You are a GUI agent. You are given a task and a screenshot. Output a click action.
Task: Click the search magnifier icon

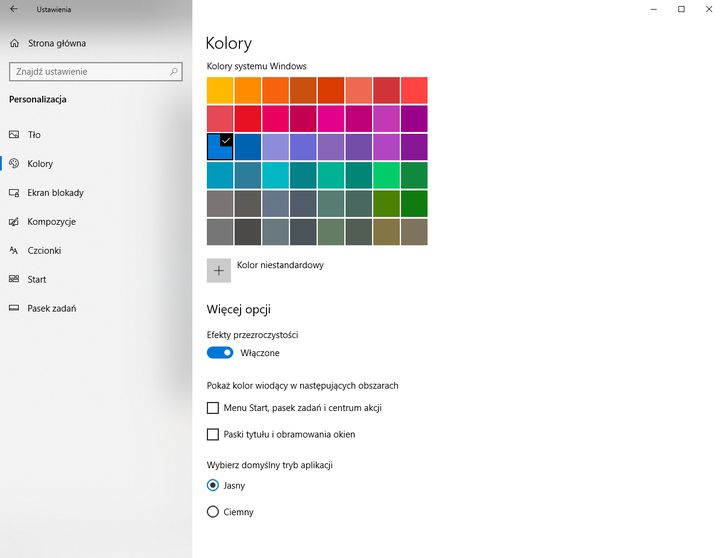(x=174, y=72)
